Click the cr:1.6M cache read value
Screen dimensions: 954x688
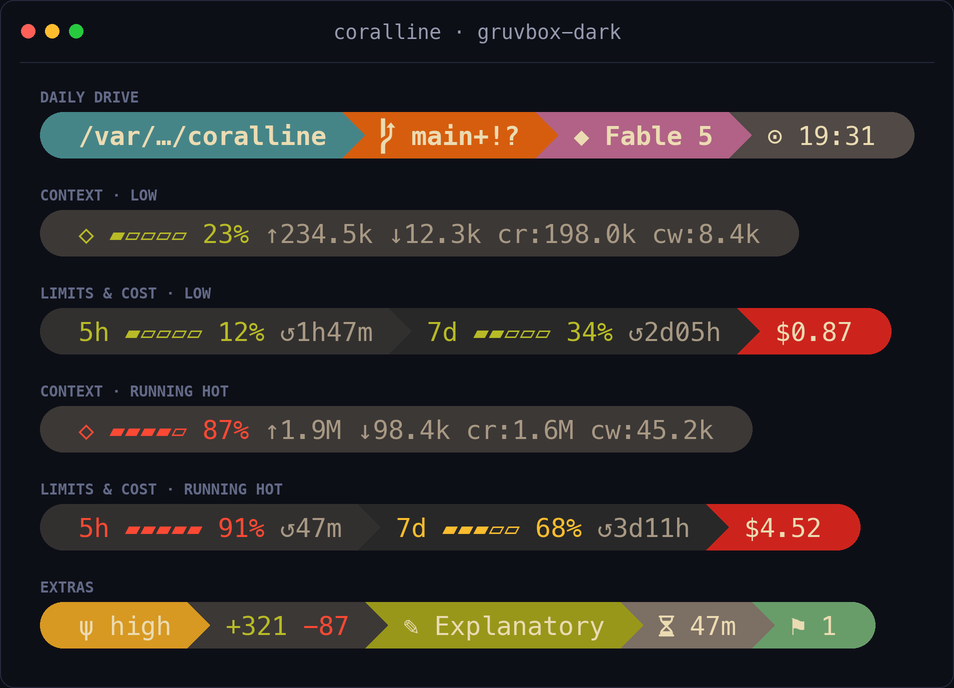(520, 430)
